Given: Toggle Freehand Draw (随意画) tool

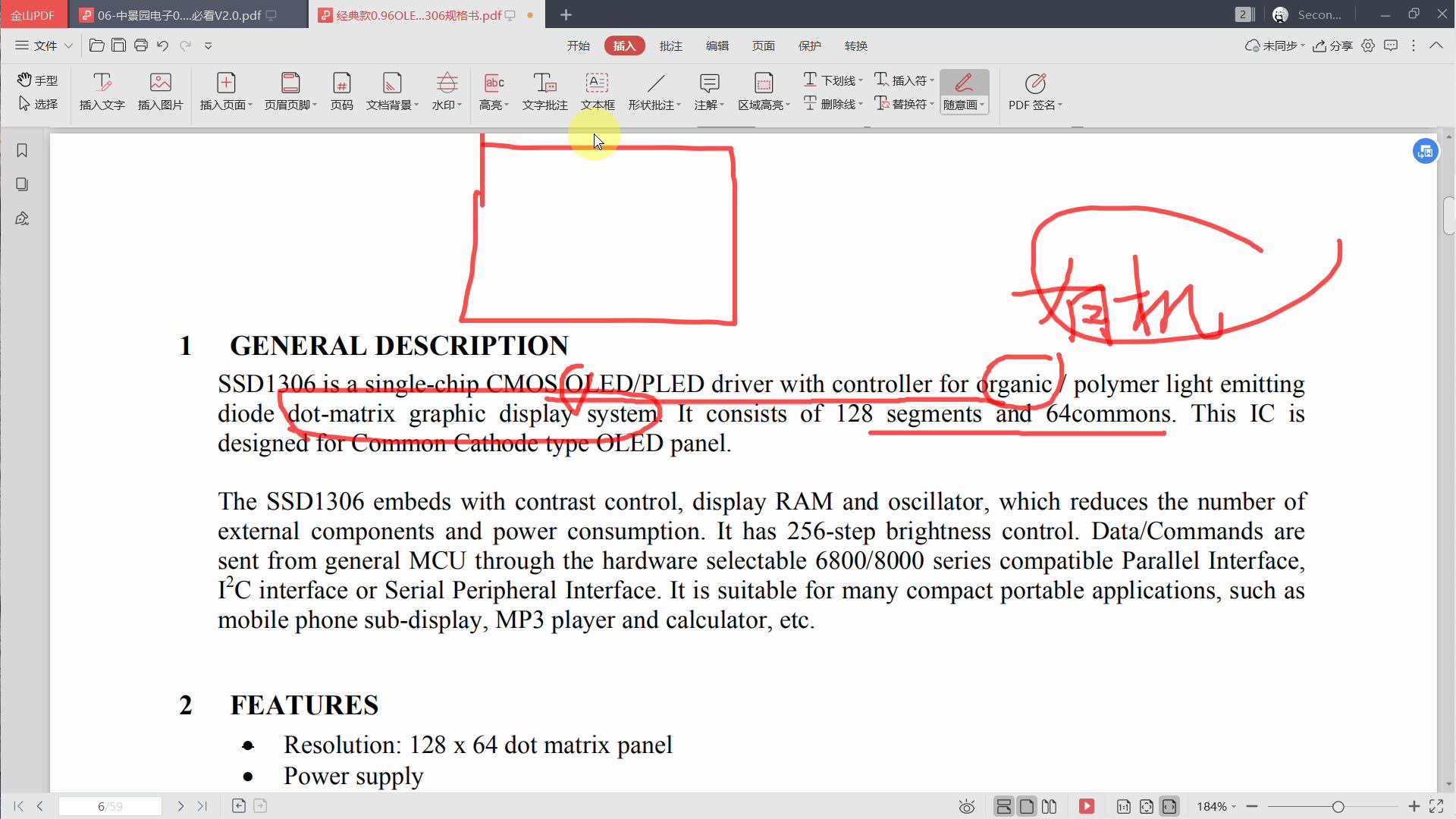Looking at the screenshot, I should [x=964, y=92].
